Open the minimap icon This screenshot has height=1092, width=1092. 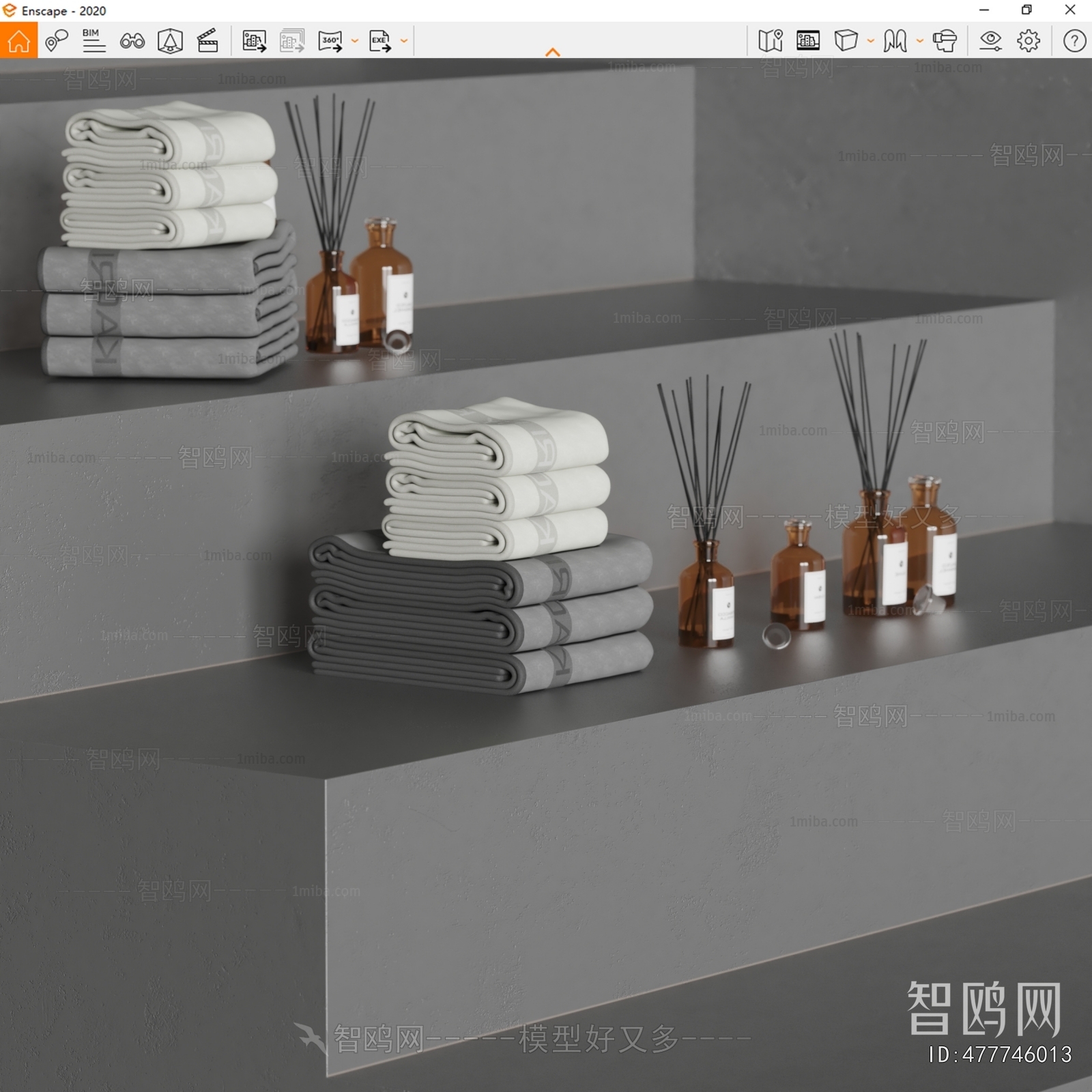click(x=770, y=41)
